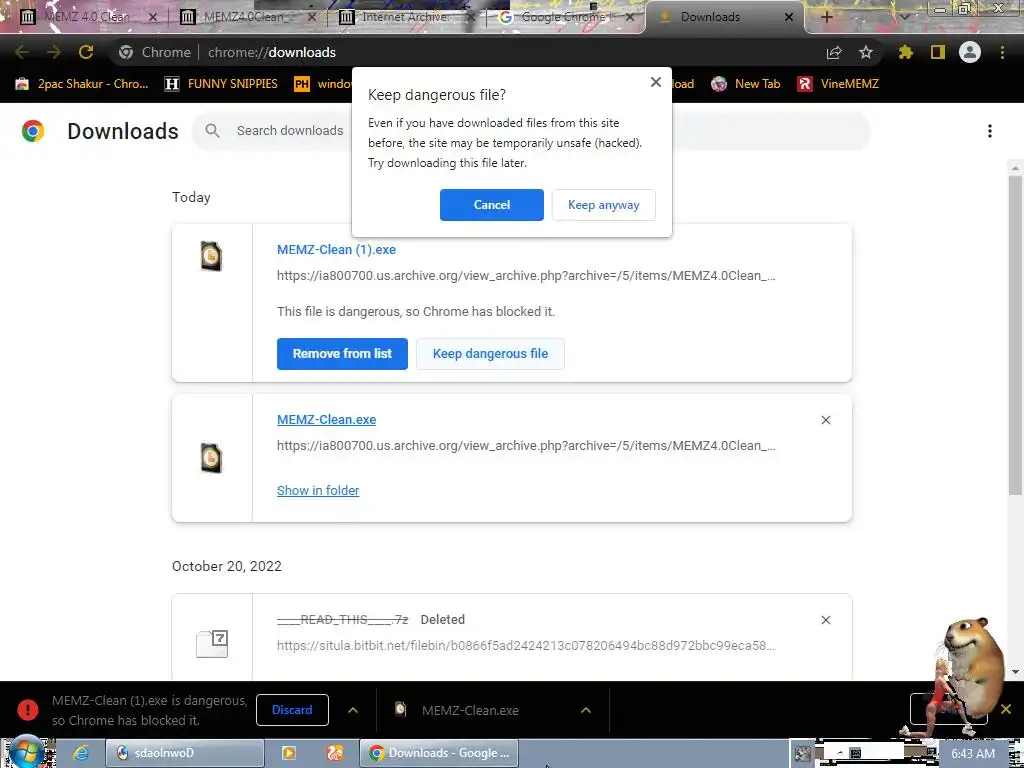This screenshot has height=768, width=1024.
Task: Click the orange taskbar icon beside media player
Action: [x=335, y=753]
